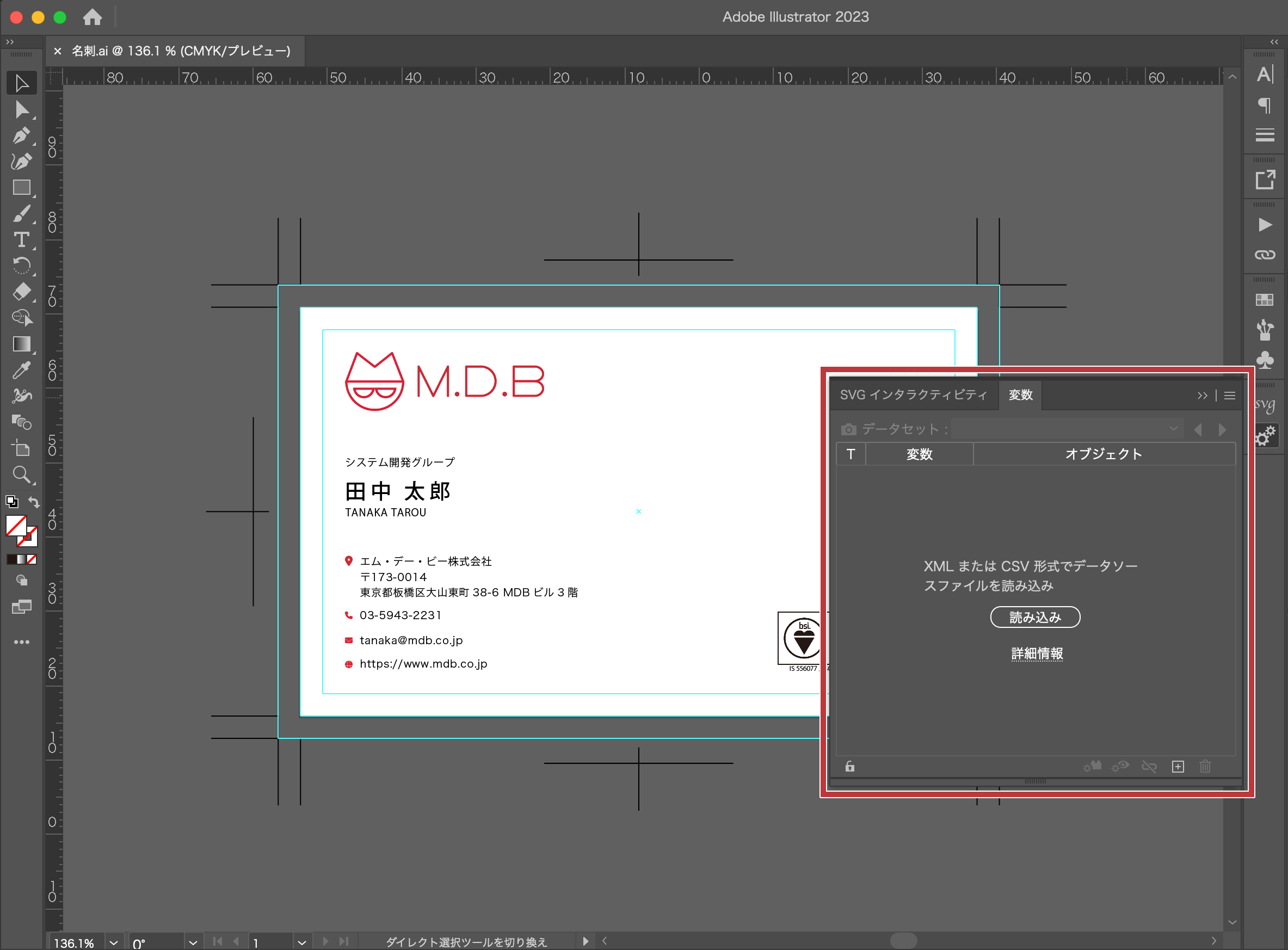The width and height of the screenshot is (1288, 950).
Task: Select the 名刺.ai document tab
Action: [x=181, y=51]
